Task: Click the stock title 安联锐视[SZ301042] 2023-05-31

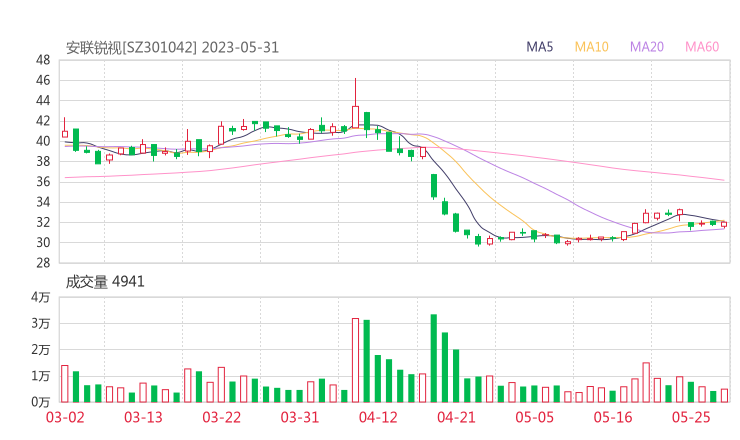Action: [x=172, y=48]
